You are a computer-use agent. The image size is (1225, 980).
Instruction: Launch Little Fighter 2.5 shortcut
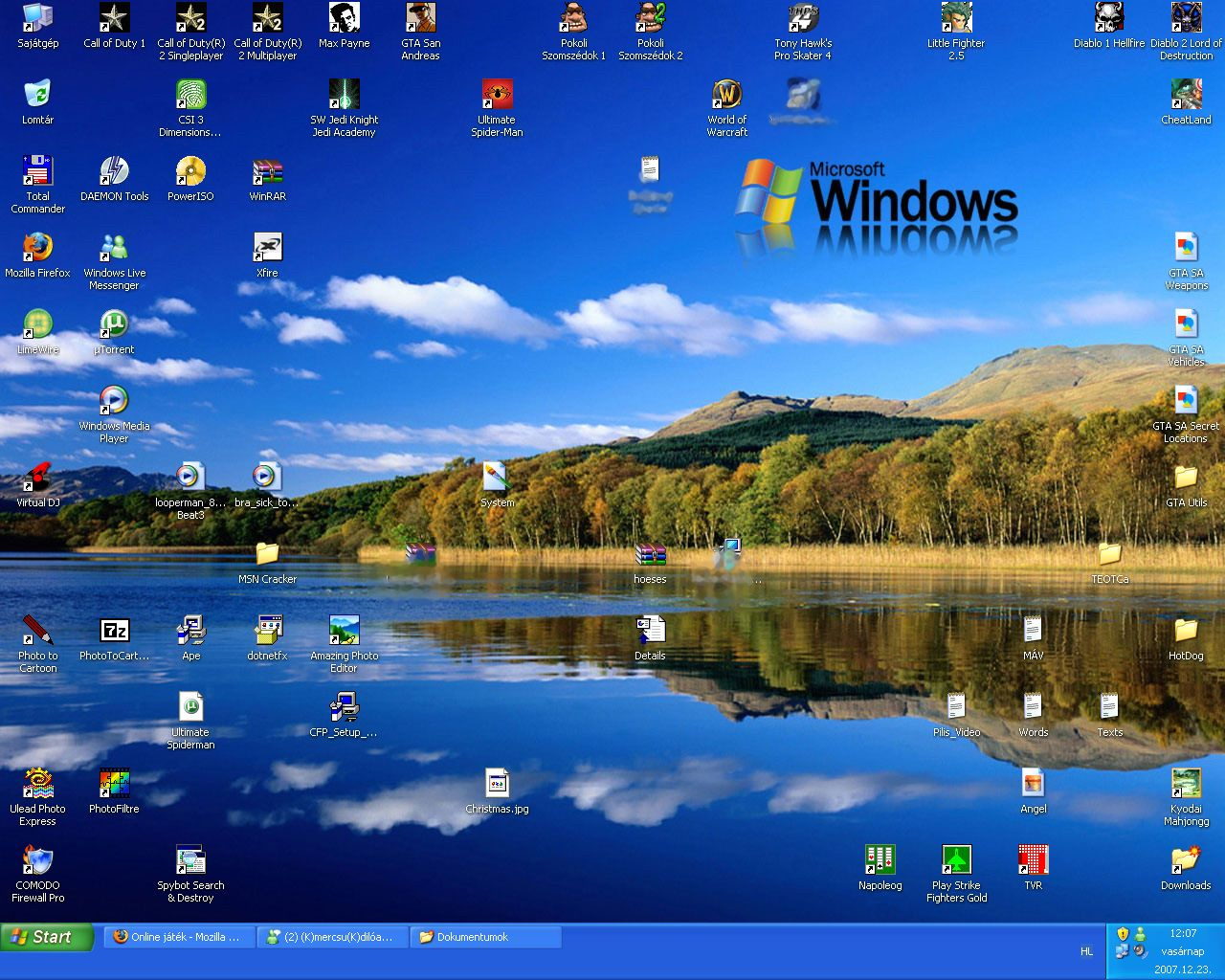[x=956, y=33]
